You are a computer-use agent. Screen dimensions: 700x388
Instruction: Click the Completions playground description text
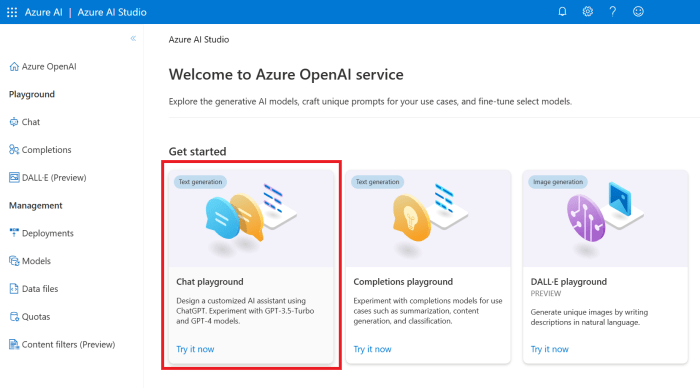tap(428, 311)
